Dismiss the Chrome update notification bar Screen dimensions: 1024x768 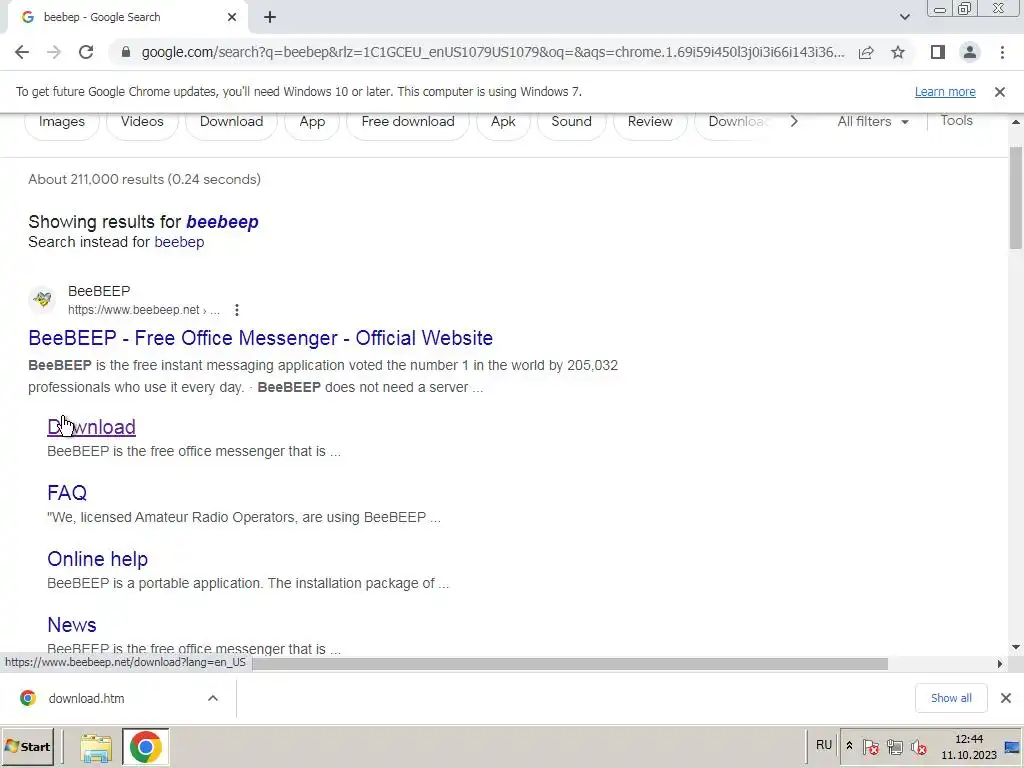pyautogui.click(x=999, y=92)
